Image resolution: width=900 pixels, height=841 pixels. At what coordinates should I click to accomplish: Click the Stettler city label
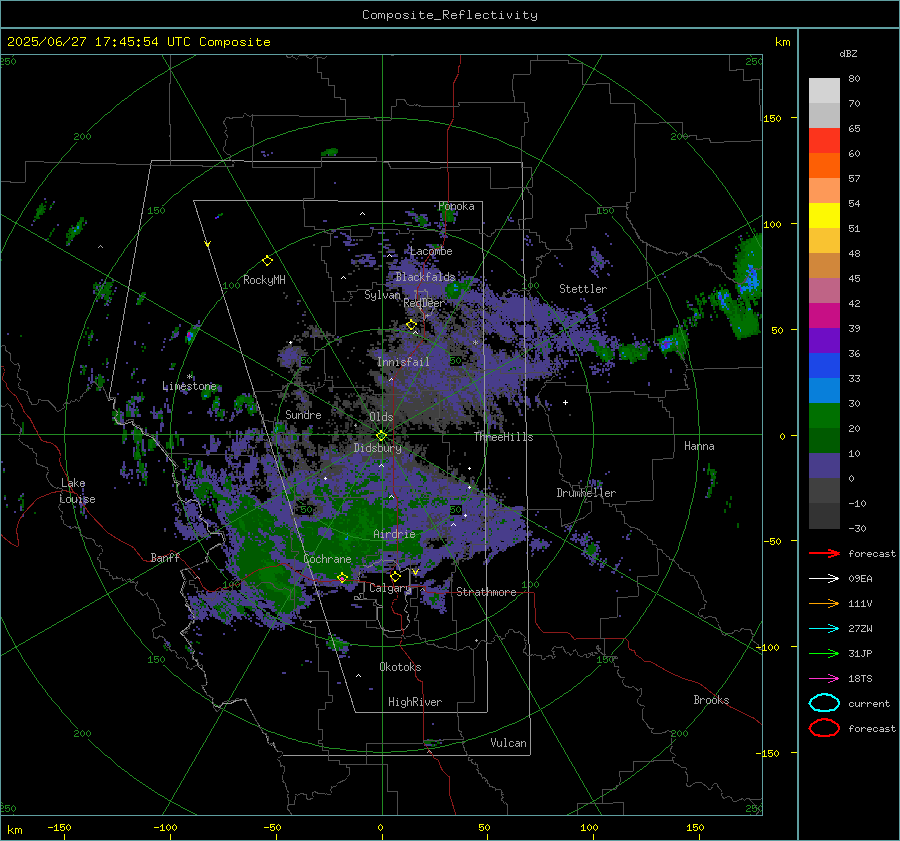[583, 289]
